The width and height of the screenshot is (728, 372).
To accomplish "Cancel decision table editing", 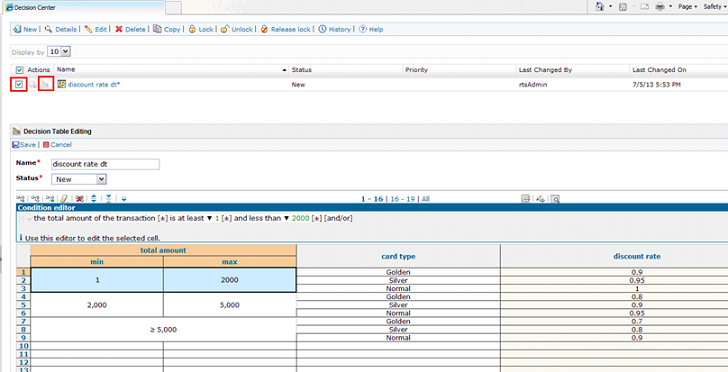I will point(57,145).
